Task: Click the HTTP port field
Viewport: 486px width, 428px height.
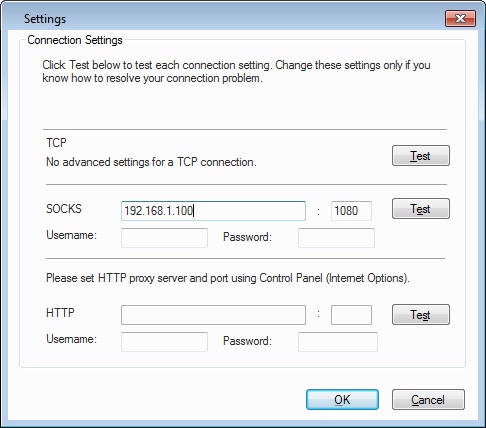Action: (x=351, y=315)
